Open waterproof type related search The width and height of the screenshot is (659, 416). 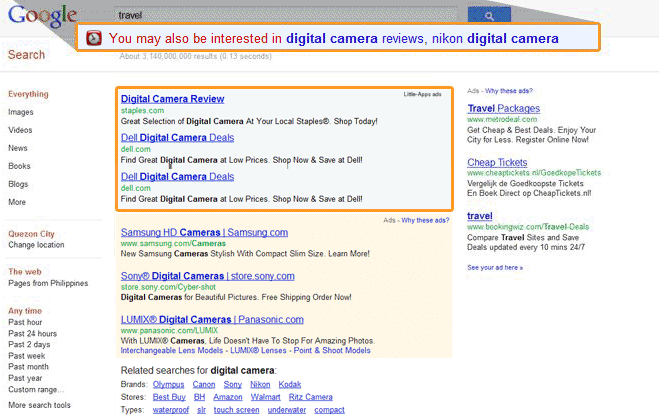tap(171, 410)
